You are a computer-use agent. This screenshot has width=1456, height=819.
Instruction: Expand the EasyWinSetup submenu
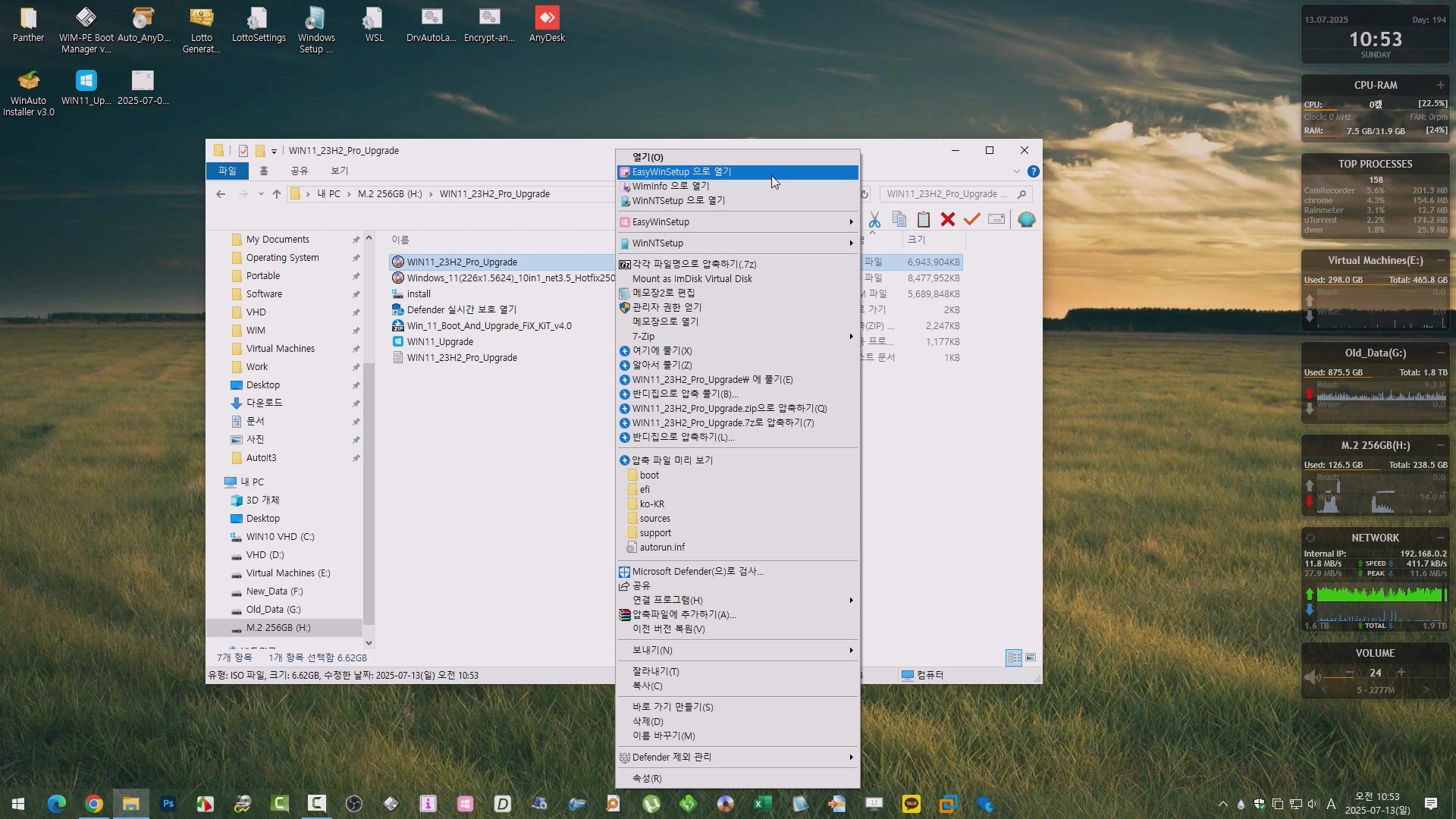(x=736, y=222)
